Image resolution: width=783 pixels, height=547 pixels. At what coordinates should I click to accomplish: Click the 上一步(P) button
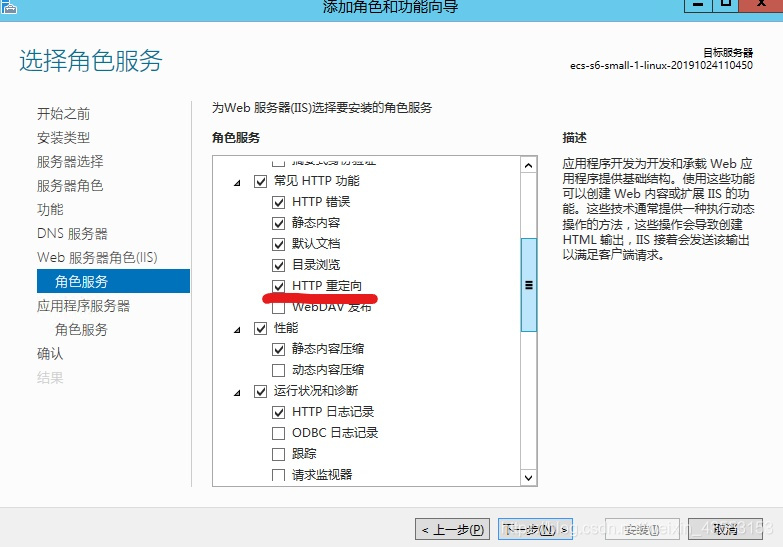click(x=453, y=529)
